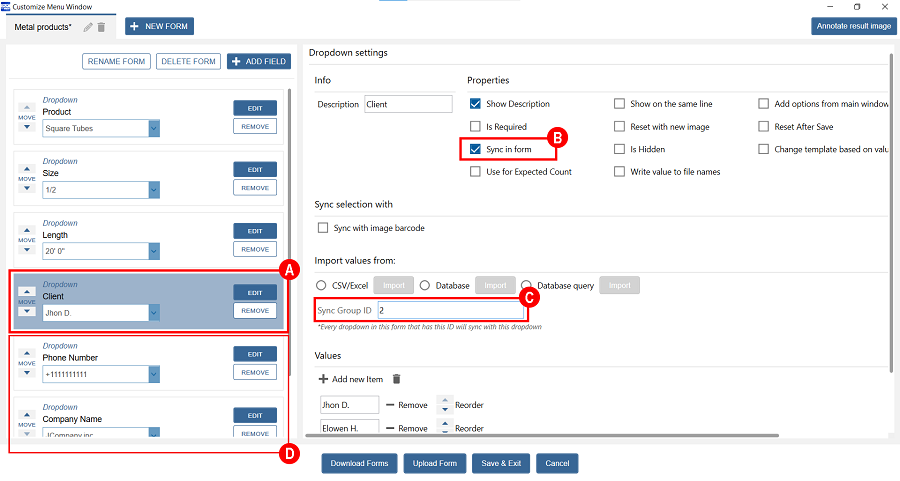Click the Sync Group ID input field

tap(435, 311)
